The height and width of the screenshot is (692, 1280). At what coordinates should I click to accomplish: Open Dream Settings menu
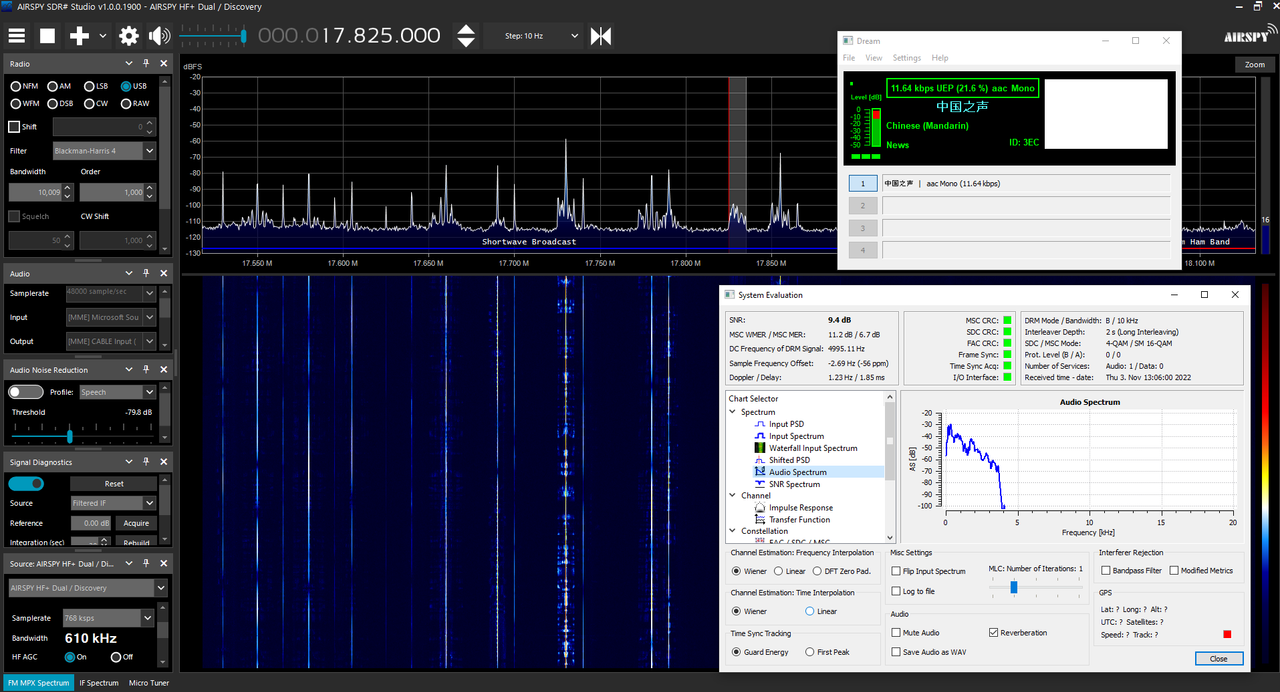(907, 58)
